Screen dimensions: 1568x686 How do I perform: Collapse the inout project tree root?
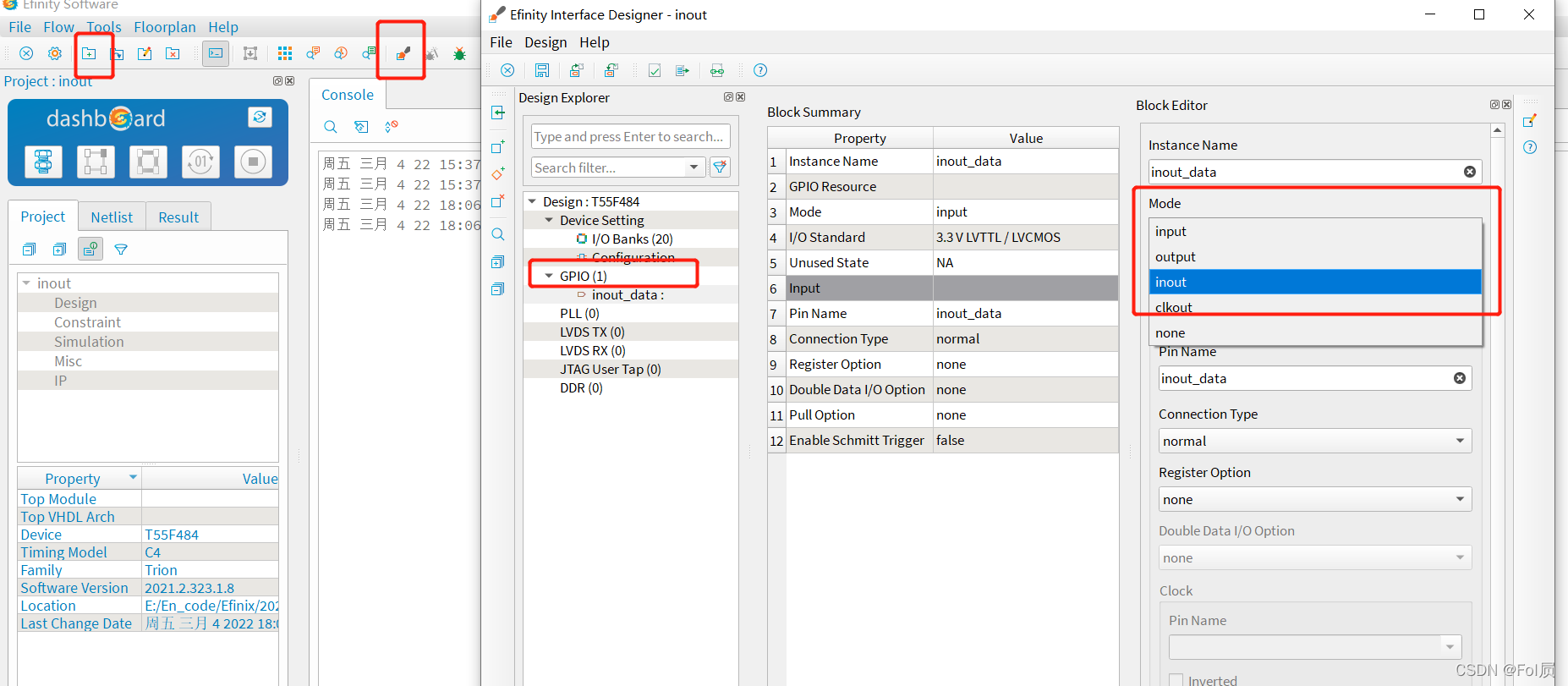pyautogui.click(x=27, y=283)
